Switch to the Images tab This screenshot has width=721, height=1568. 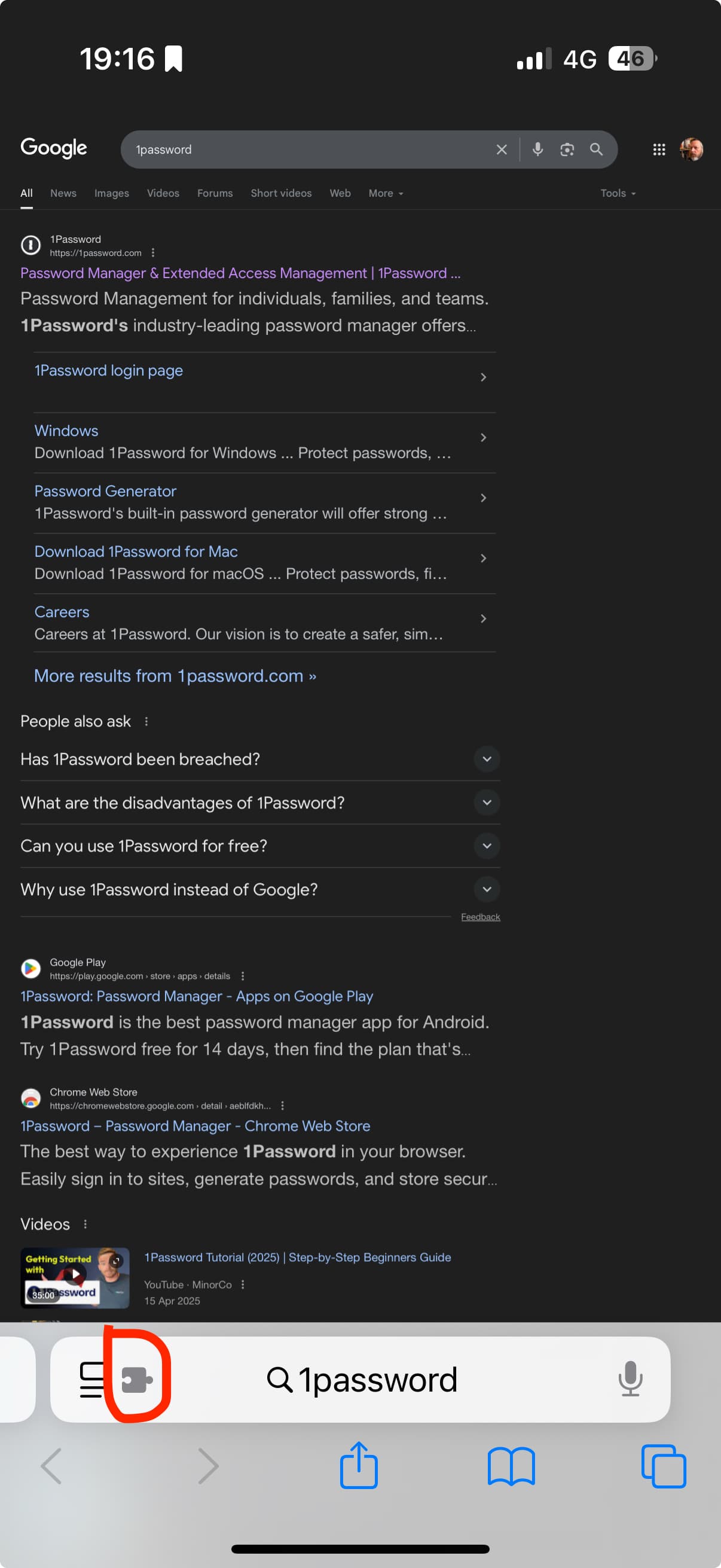pos(111,193)
